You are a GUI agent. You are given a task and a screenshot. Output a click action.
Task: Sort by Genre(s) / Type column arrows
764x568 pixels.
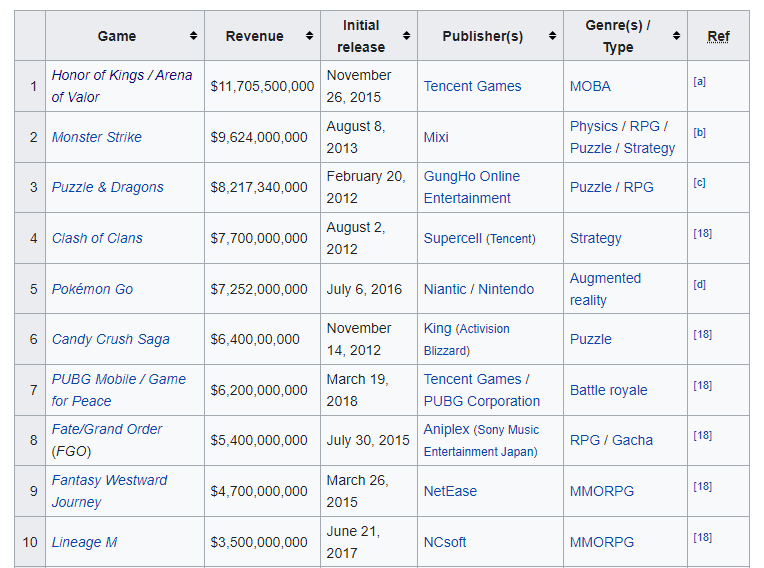[676, 36]
